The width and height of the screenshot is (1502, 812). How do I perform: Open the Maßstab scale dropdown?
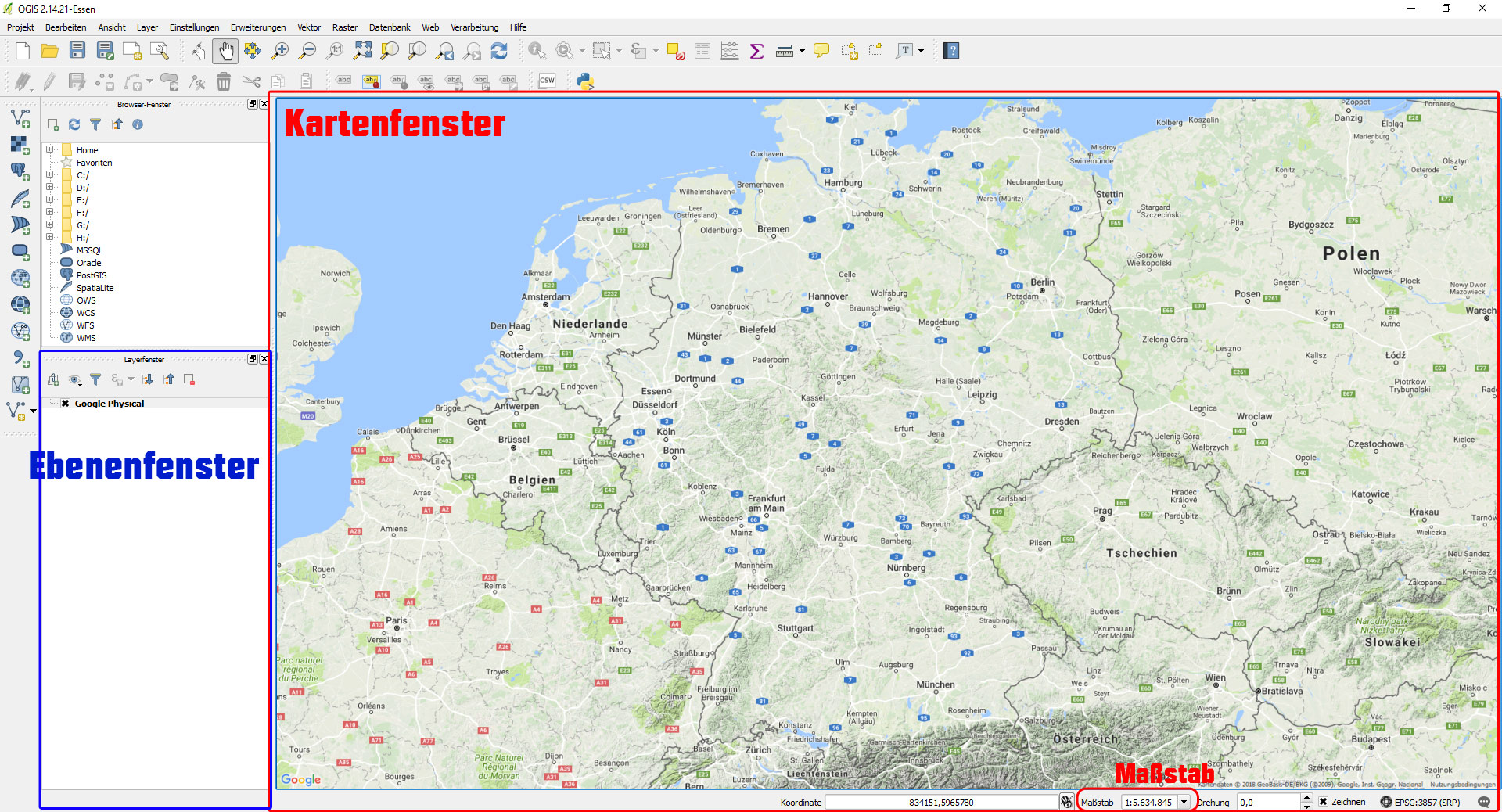1184,802
